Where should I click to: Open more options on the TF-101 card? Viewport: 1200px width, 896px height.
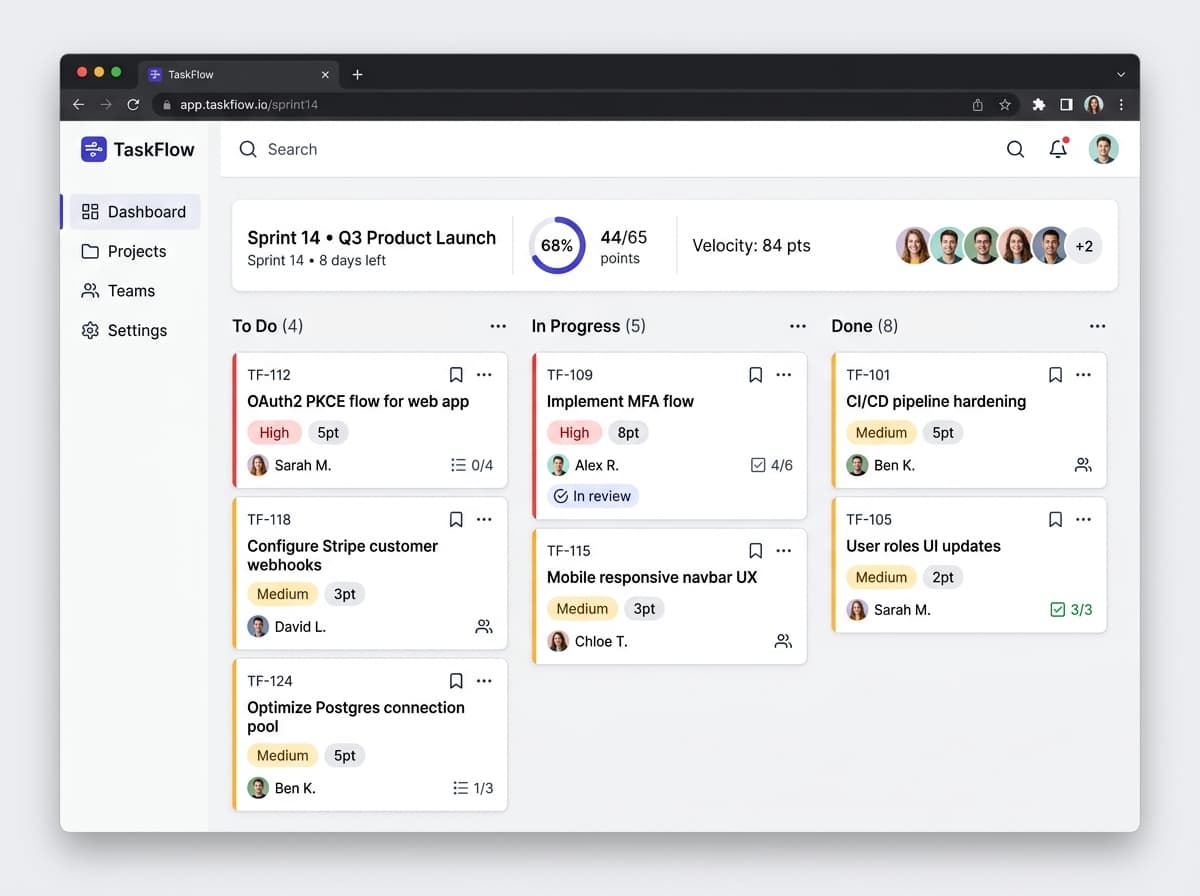1084,375
